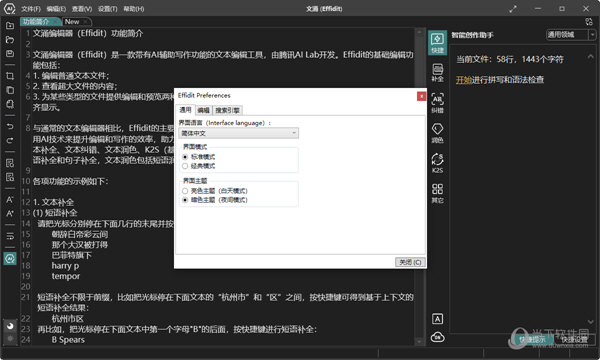
Task: Open the 编辑 preferences tab
Action: click(x=204, y=110)
